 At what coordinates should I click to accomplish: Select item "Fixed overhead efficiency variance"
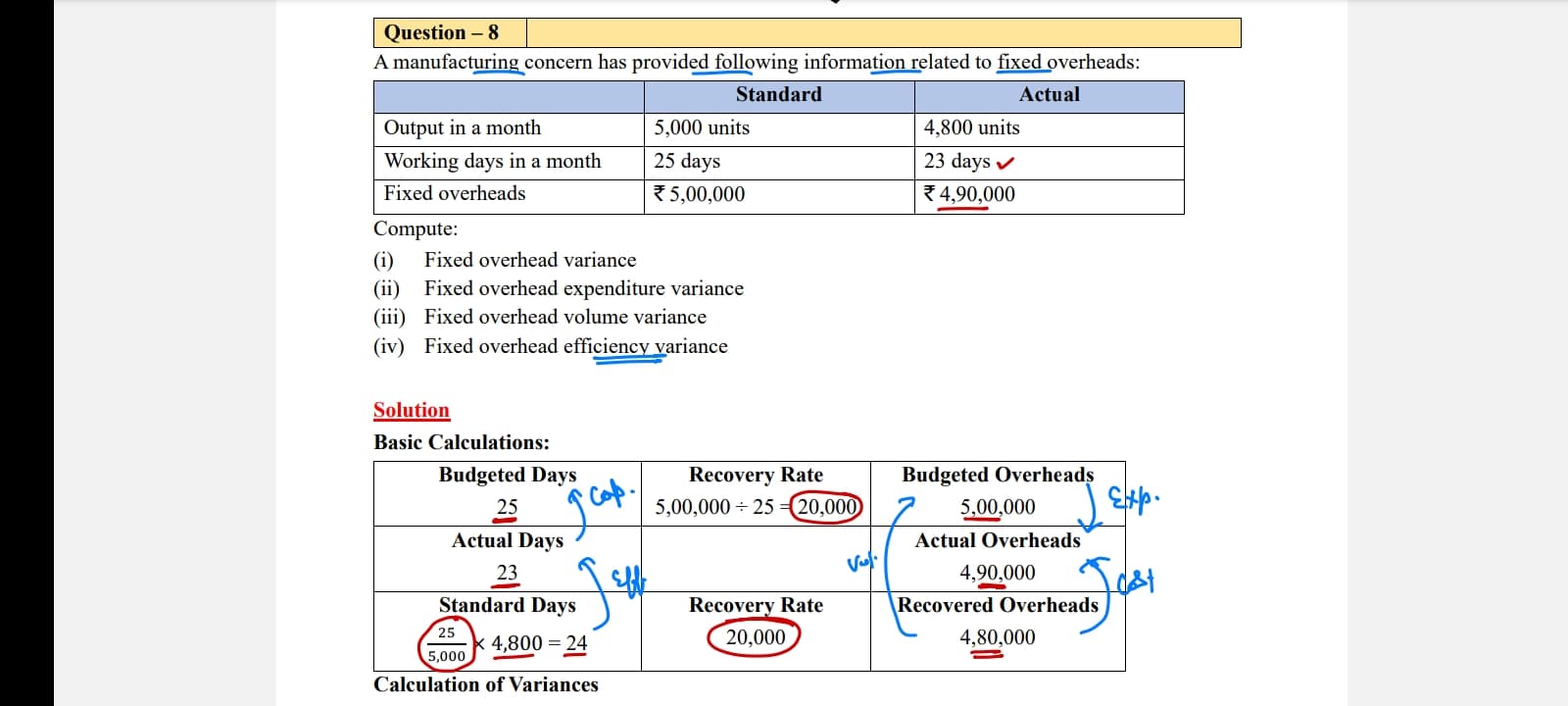tap(576, 346)
